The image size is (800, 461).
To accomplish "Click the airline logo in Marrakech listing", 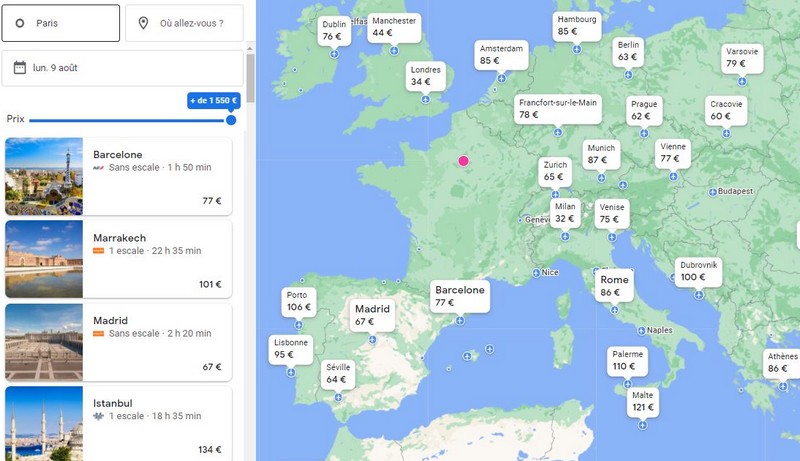I will (98, 251).
